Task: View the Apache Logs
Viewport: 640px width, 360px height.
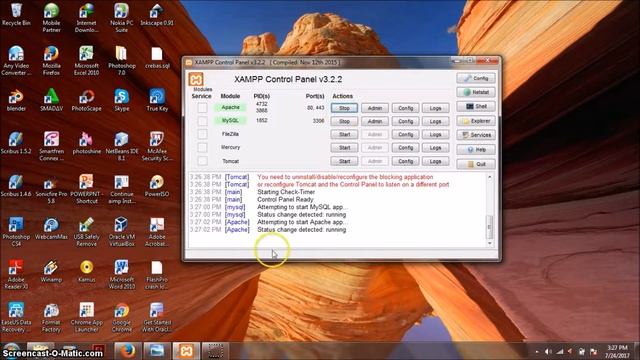Action: pos(436,108)
